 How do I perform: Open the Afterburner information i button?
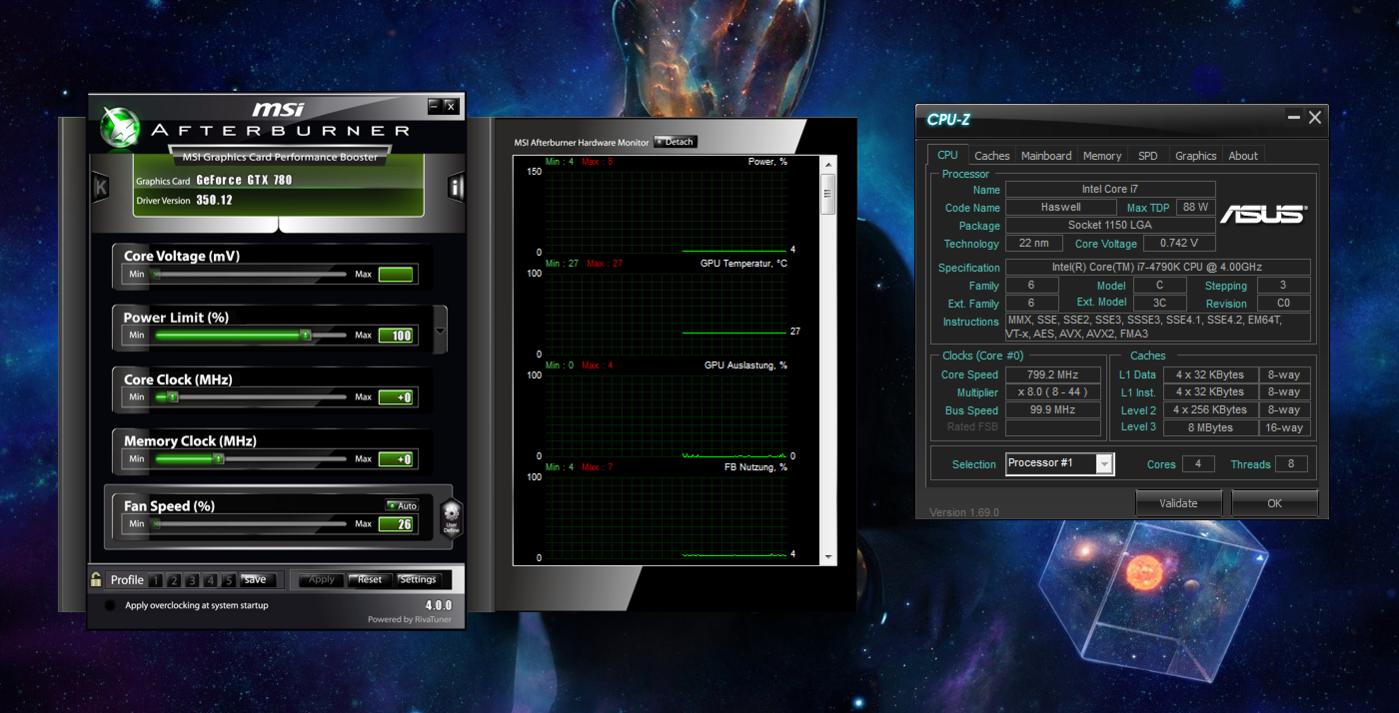pos(456,187)
